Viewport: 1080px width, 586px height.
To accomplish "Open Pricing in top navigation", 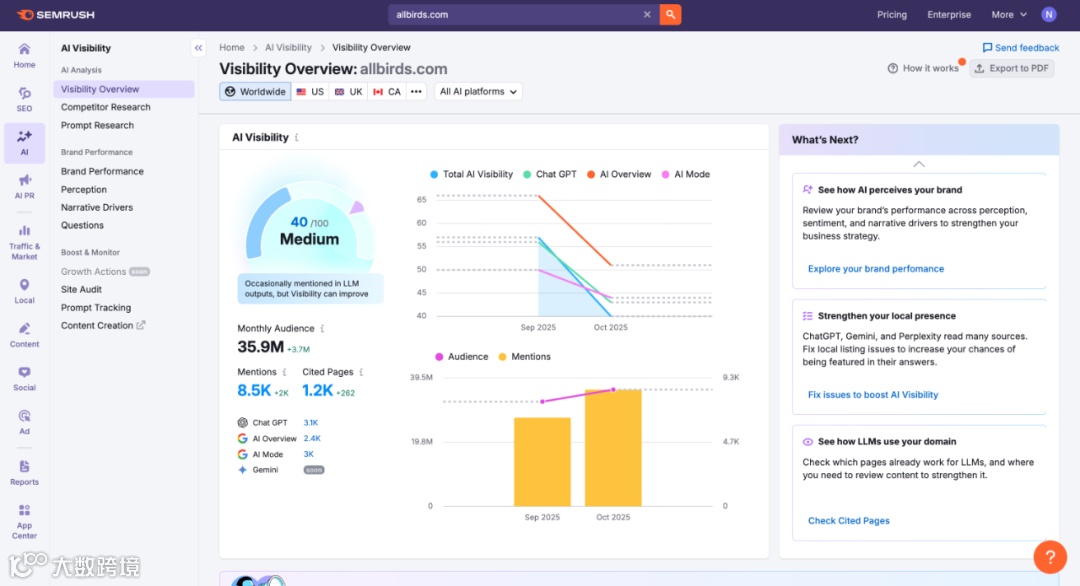I will click(892, 14).
